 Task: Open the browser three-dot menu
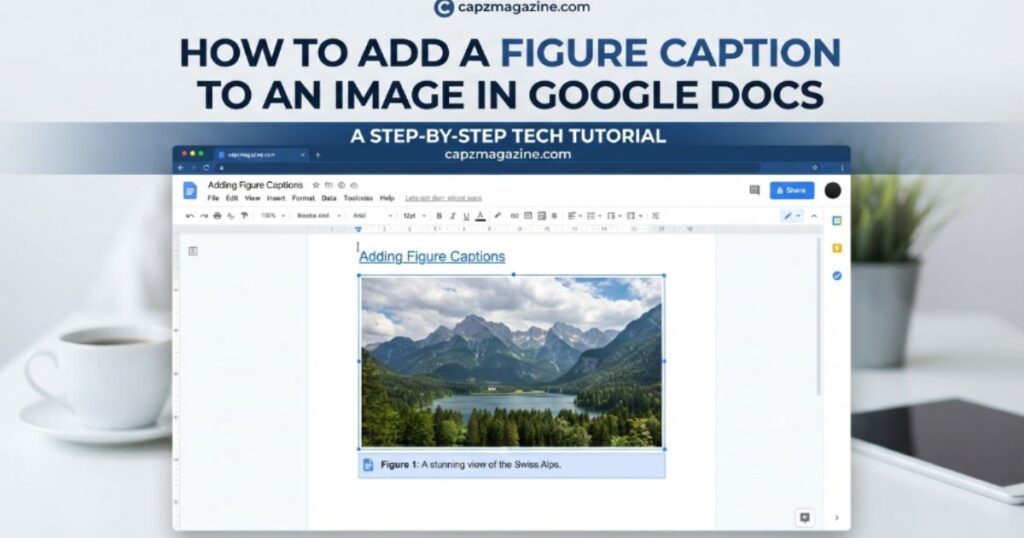coord(842,168)
